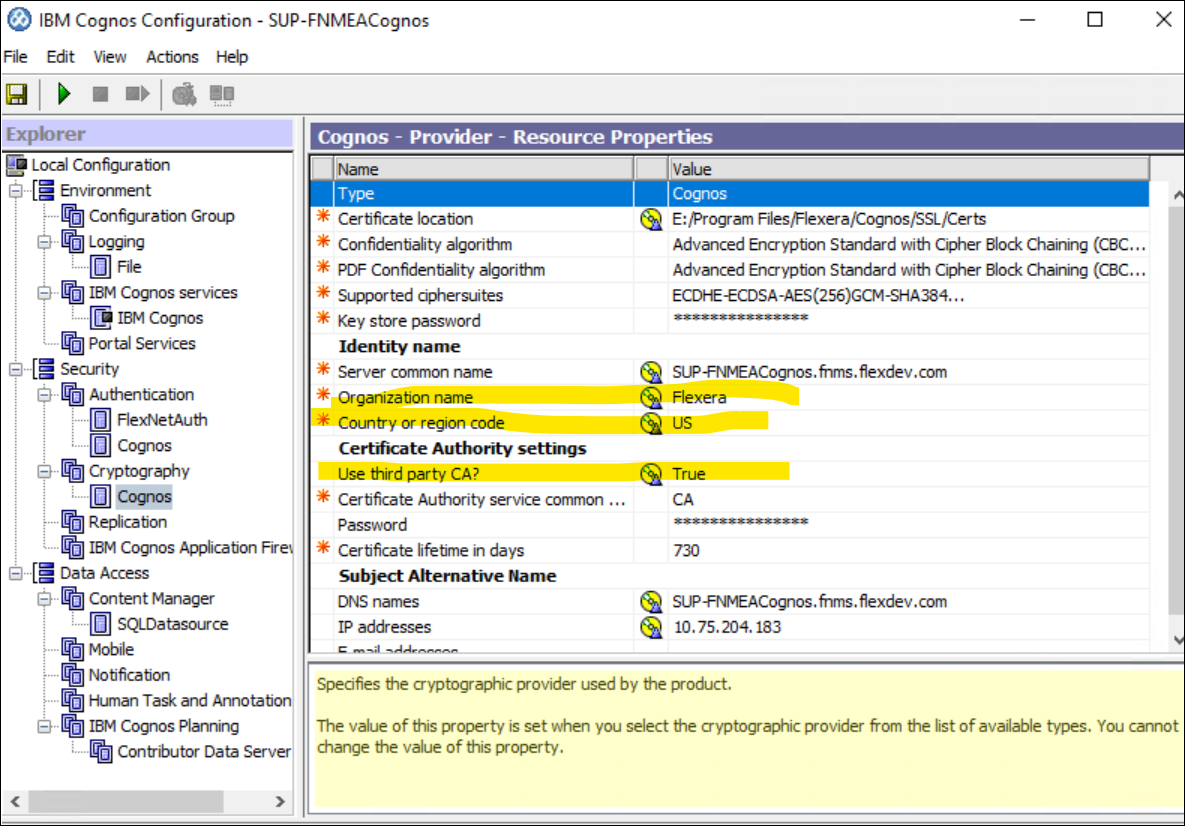Click the Save configuration toolbar icon

point(17,94)
